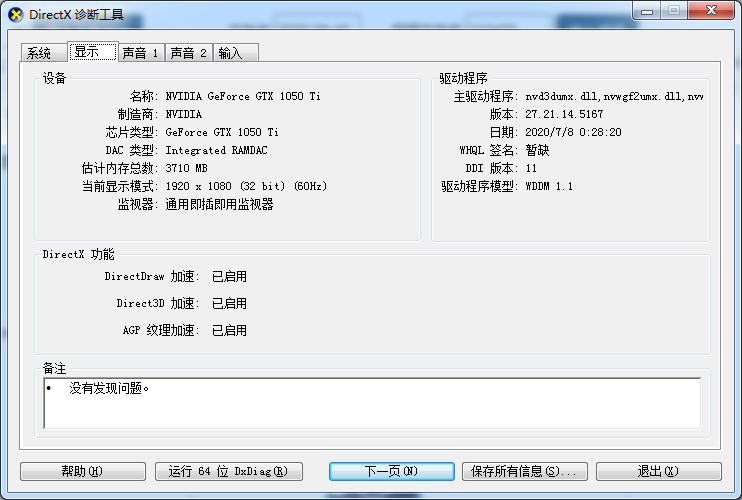Click inside the 备注 notes text box
Screen dimensions: 742x500
(x=372, y=403)
